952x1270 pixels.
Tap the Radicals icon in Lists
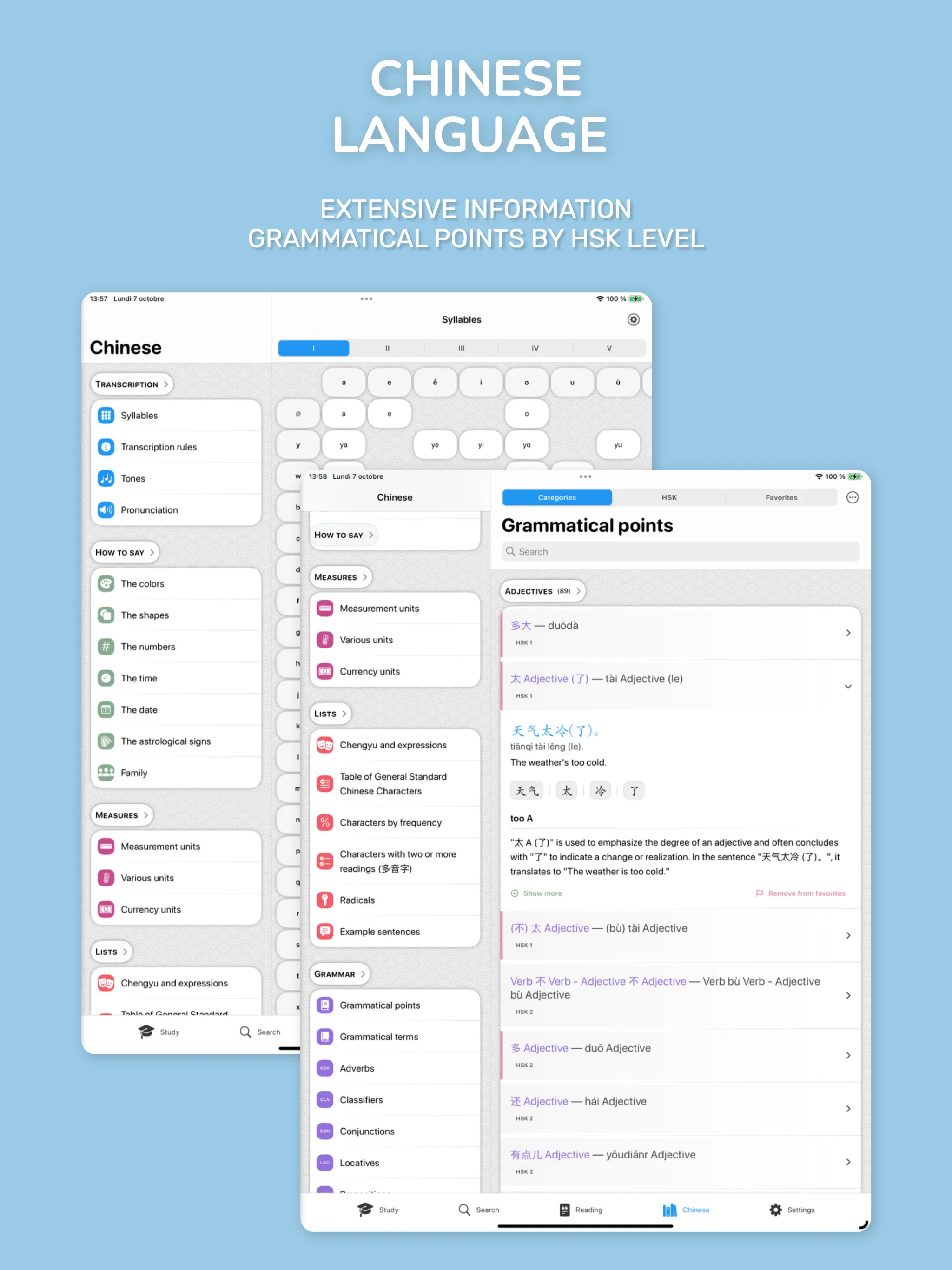click(x=325, y=900)
